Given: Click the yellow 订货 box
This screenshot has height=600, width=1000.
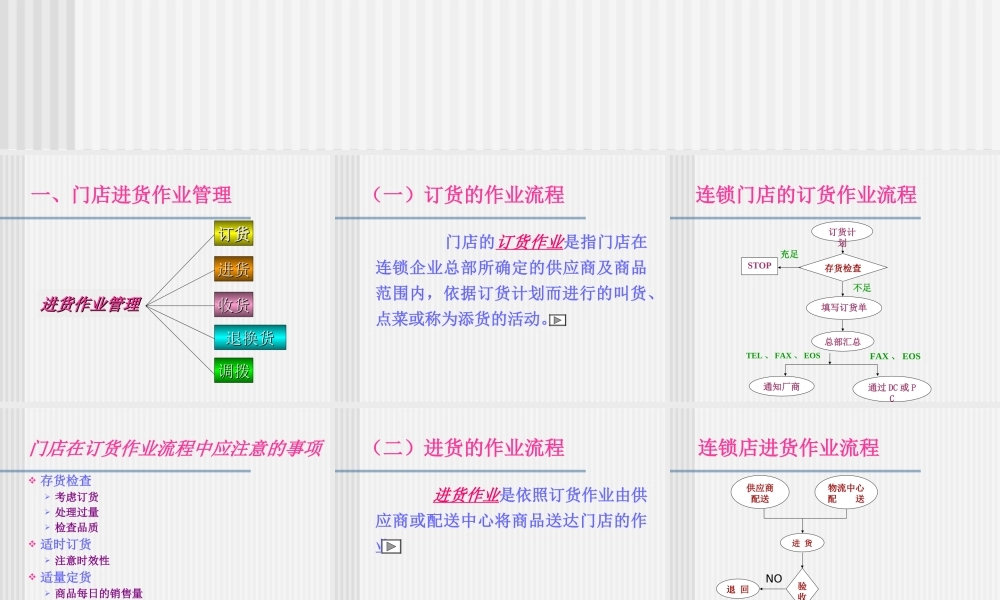Looking at the screenshot, I should pos(233,233).
